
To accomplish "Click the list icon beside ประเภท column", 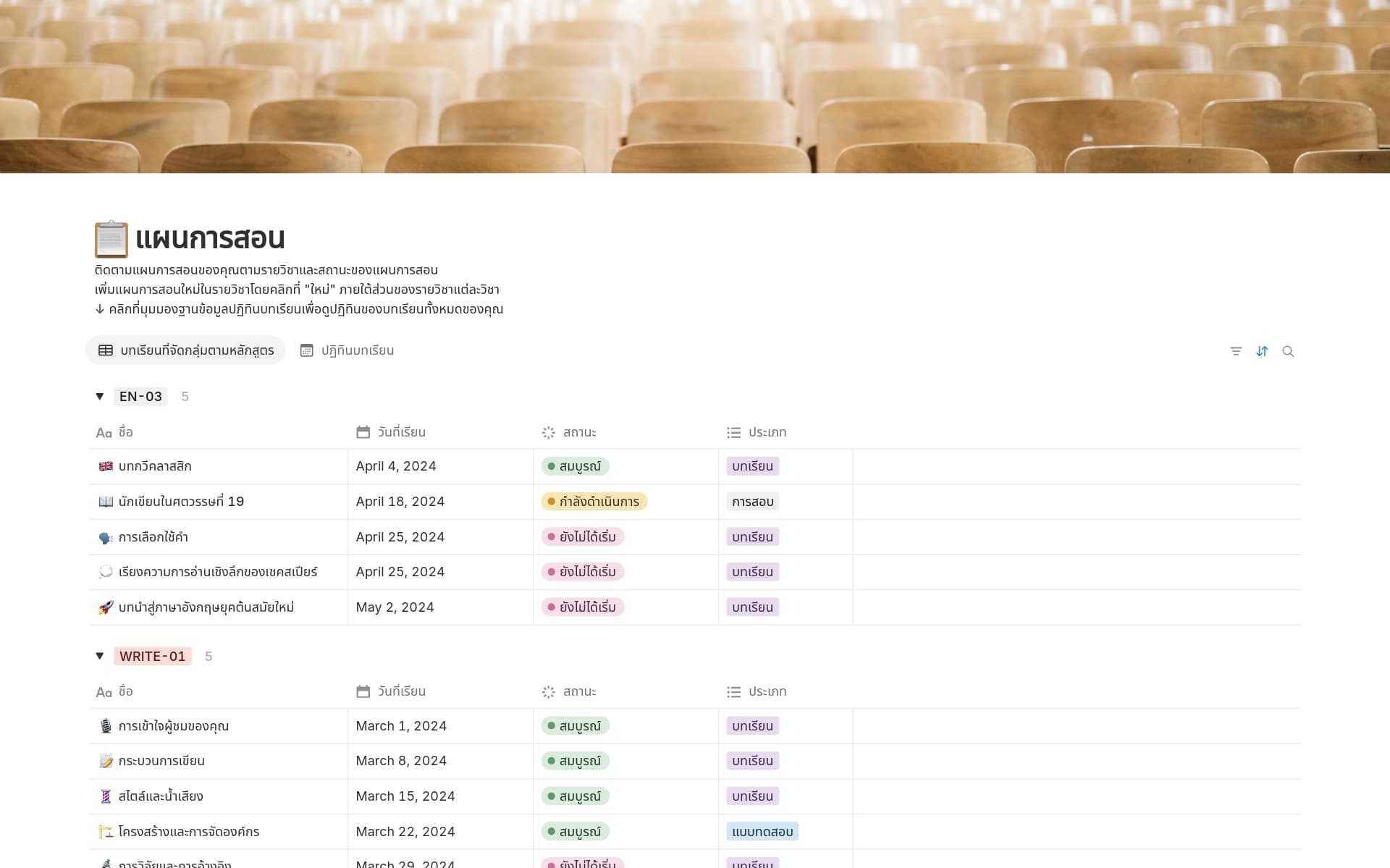I will (733, 431).
